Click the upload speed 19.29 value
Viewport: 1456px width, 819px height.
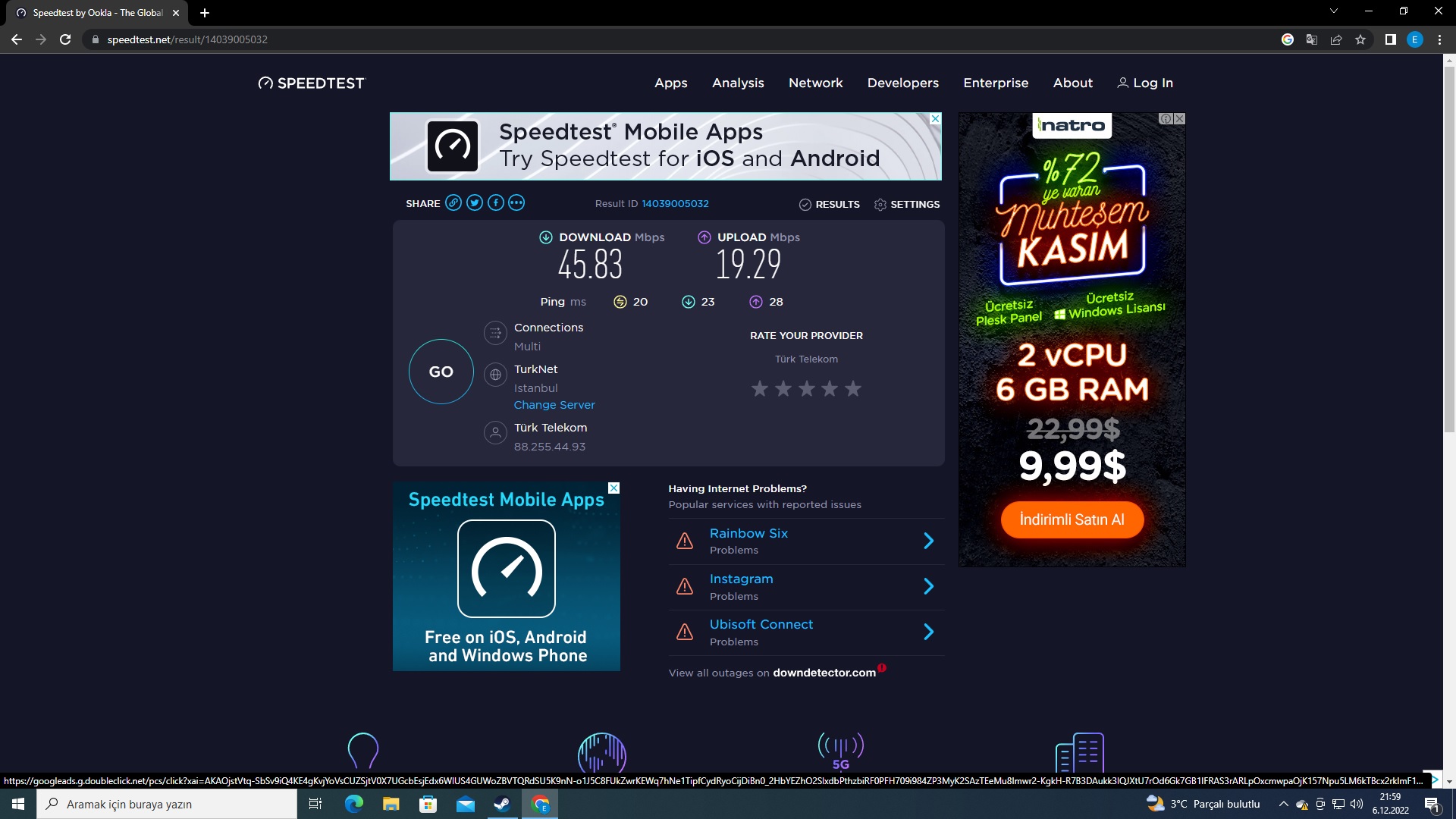(748, 264)
